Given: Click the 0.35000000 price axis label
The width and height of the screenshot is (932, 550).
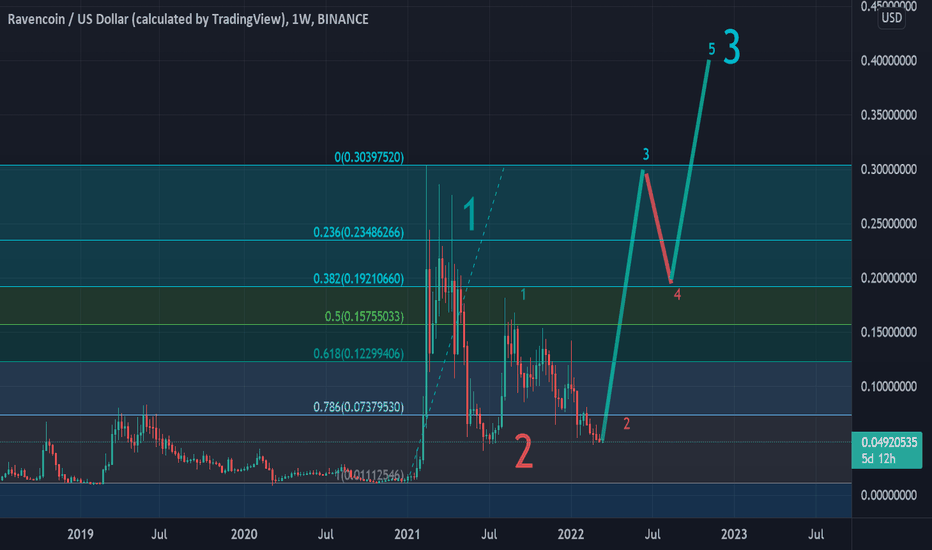Looking at the screenshot, I should (x=889, y=115).
